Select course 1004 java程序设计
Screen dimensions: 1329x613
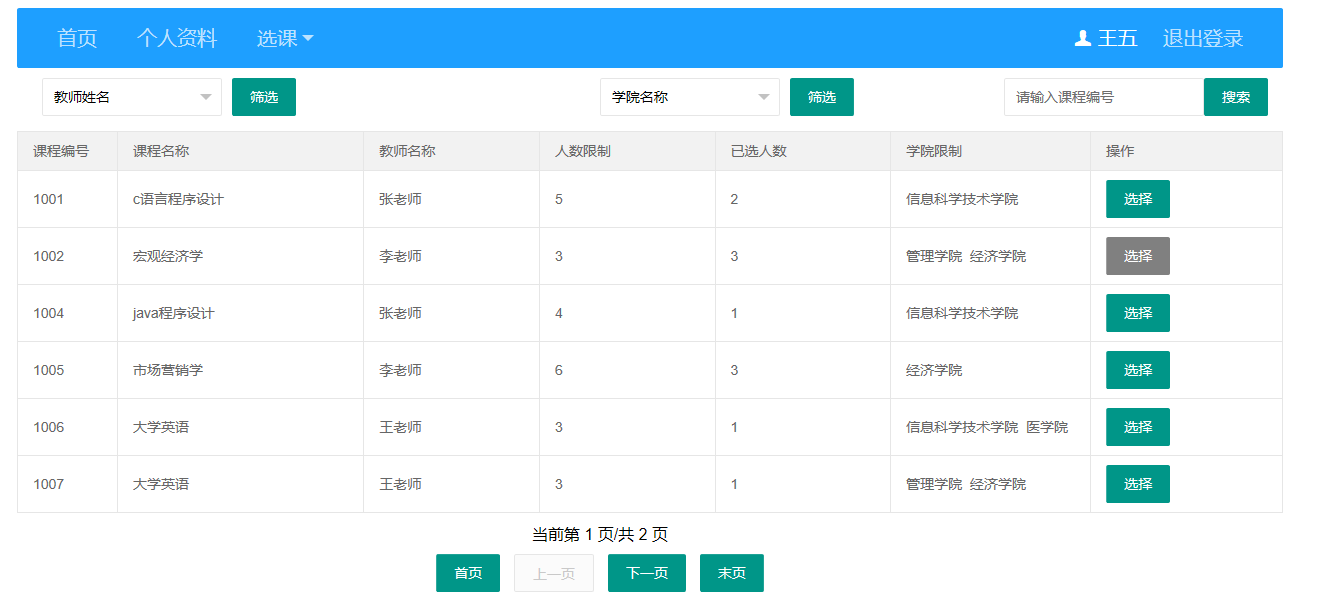[1138, 313]
